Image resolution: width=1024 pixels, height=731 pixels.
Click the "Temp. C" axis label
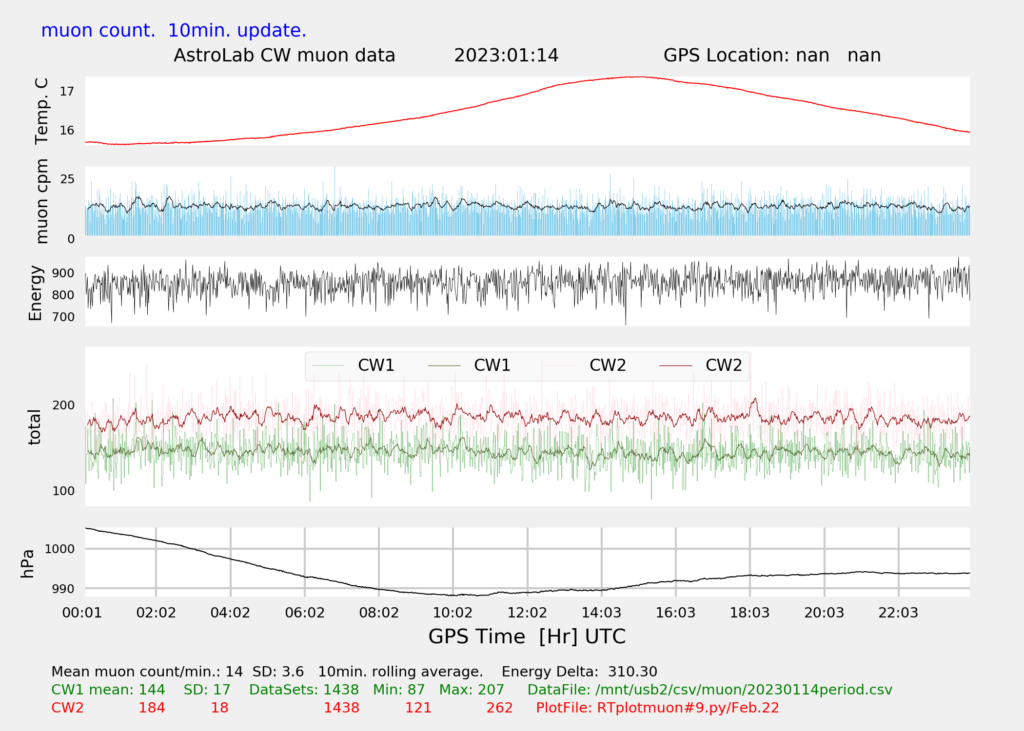[x=41, y=111]
